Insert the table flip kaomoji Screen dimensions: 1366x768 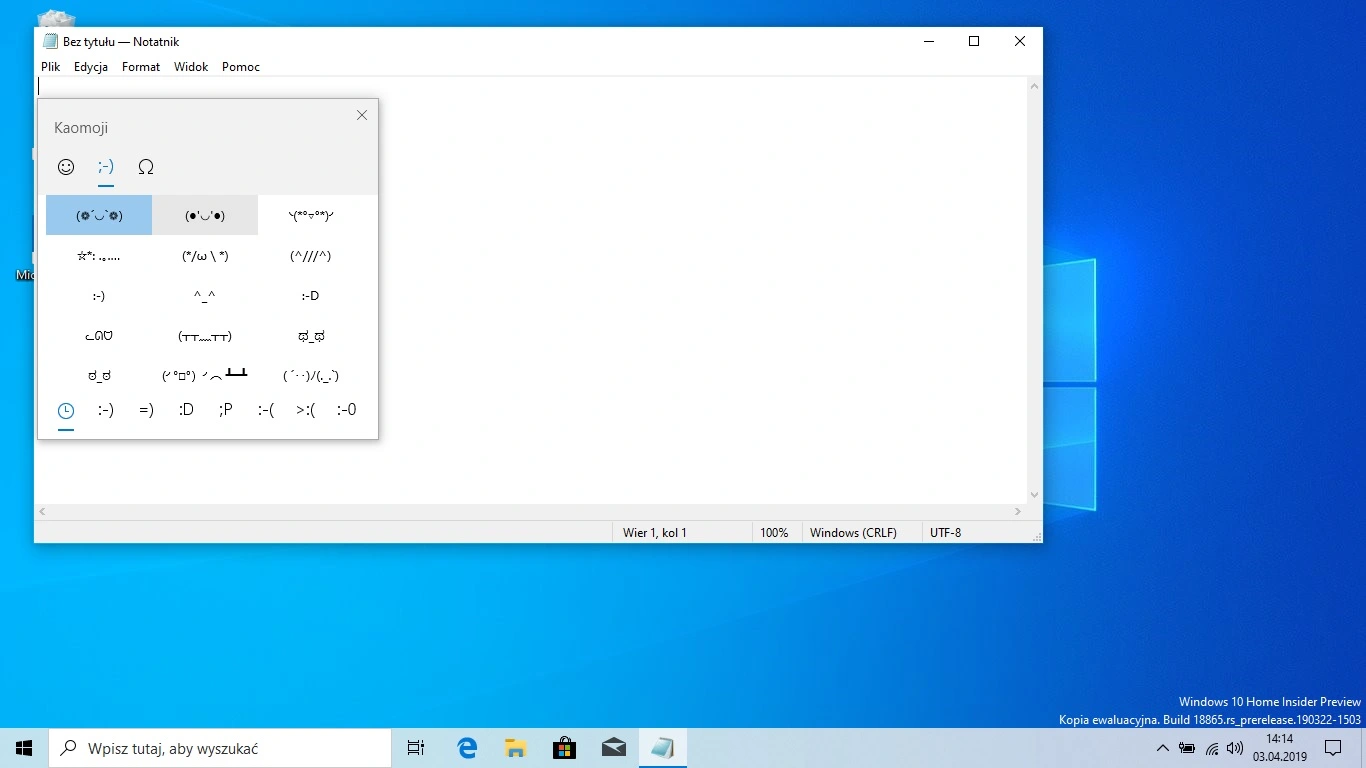(205, 376)
